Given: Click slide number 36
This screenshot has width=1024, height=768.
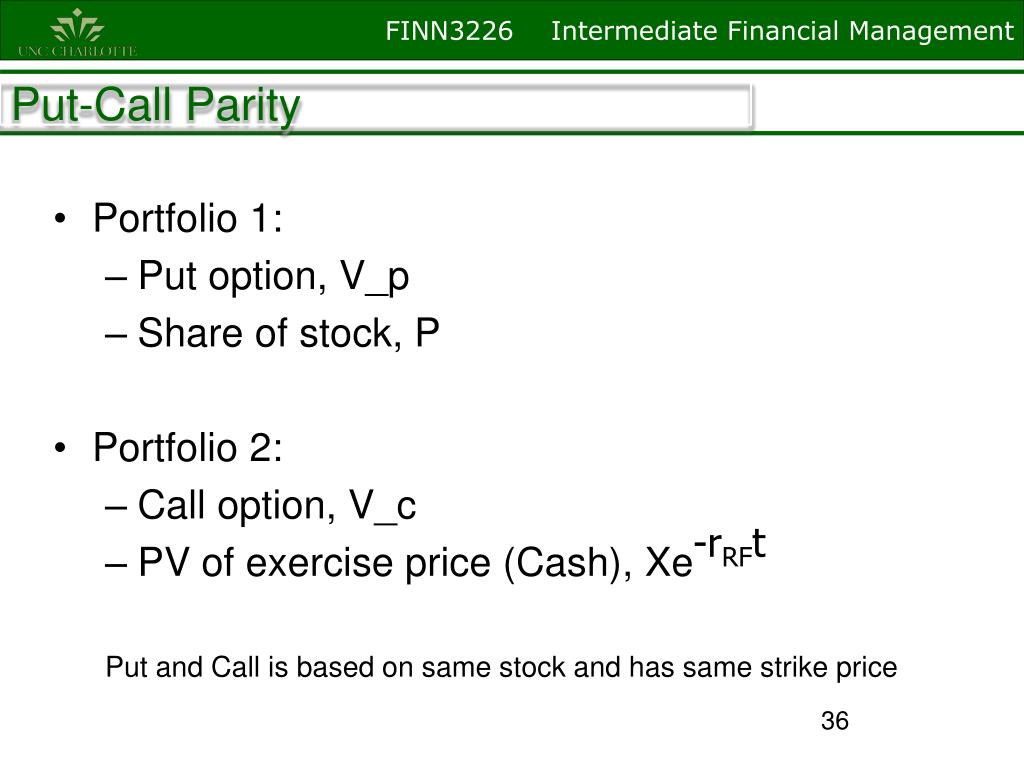Looking at the screenshot, I should click(835, 721).
